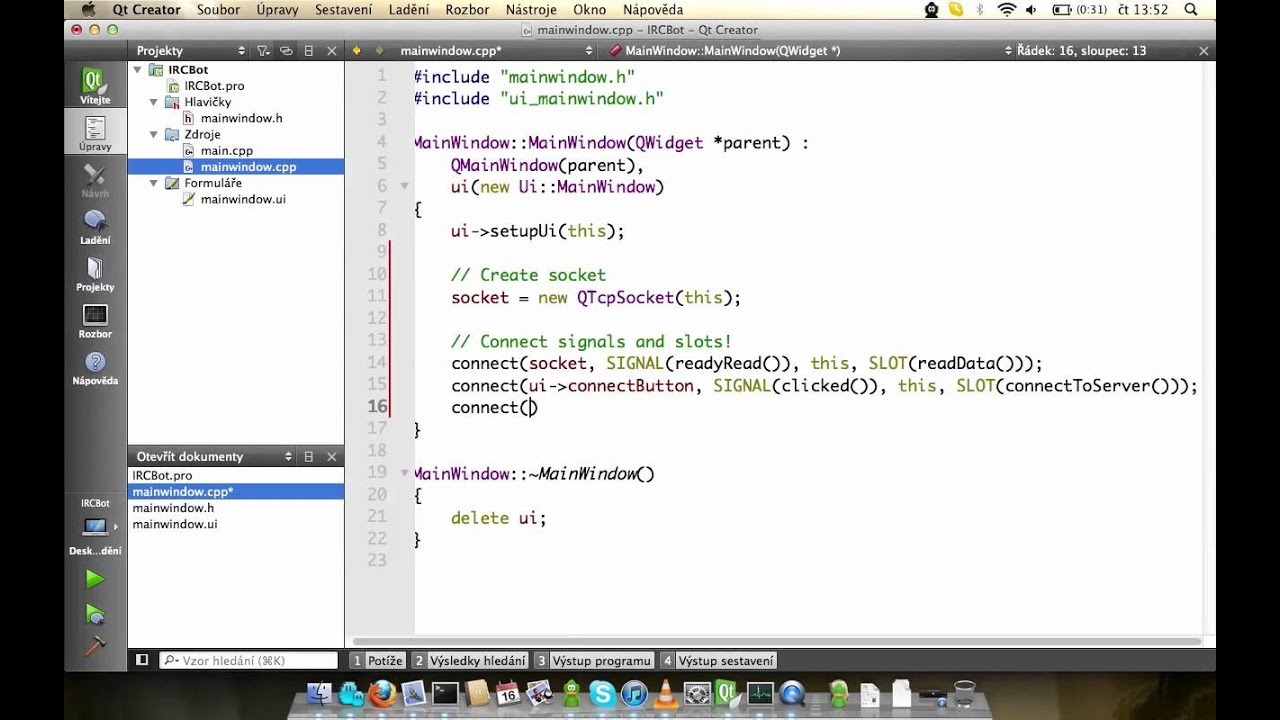Switch to Ladění debug mode
This screenshot has width=1280, height=720.
coord(95,228)
